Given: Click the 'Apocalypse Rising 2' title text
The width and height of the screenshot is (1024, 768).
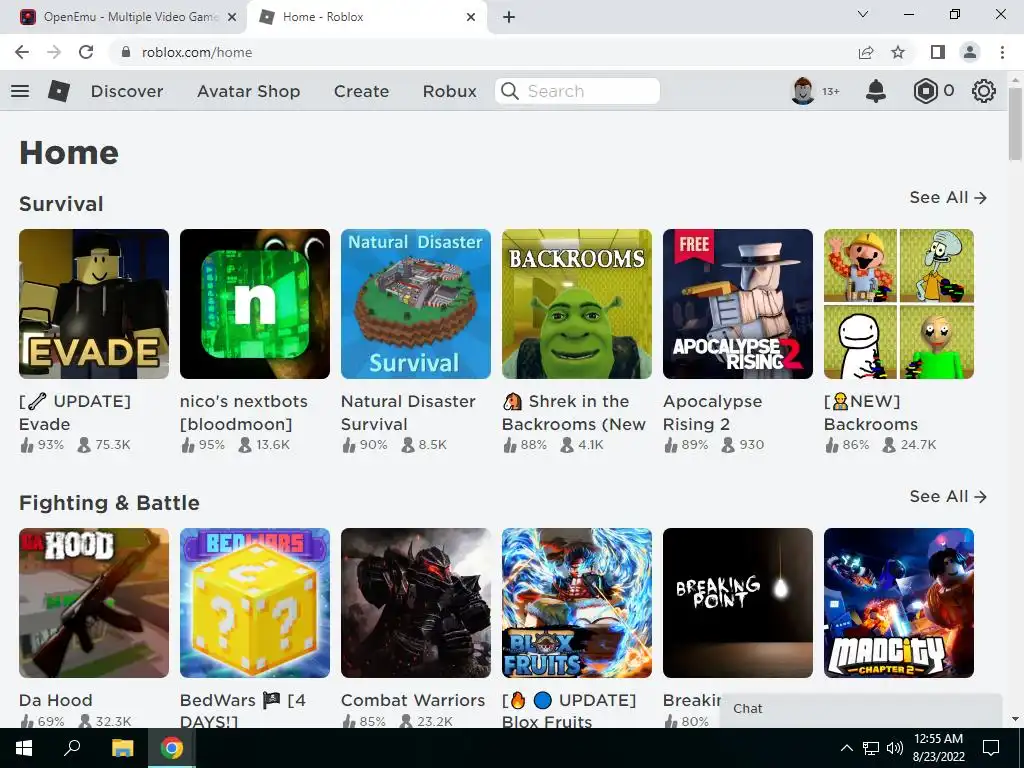Looking at the screenshot, I should pos(712,413).
